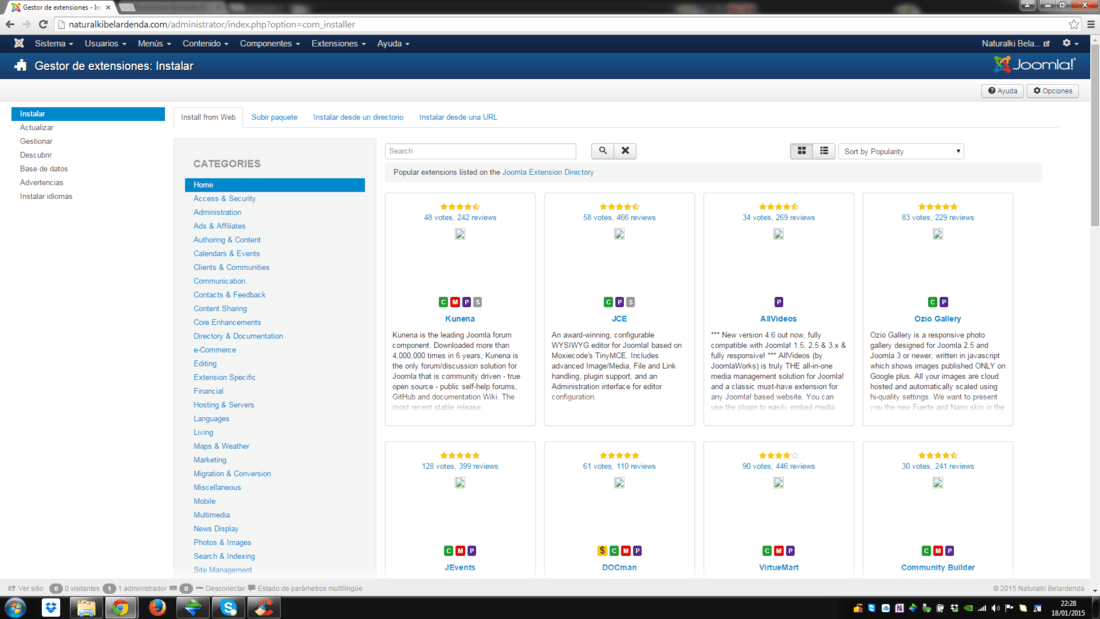The width and height of the screenshot is (1100, 619).
Task: Select Base de datos in the sidebar
Action: tap(43, 169)
